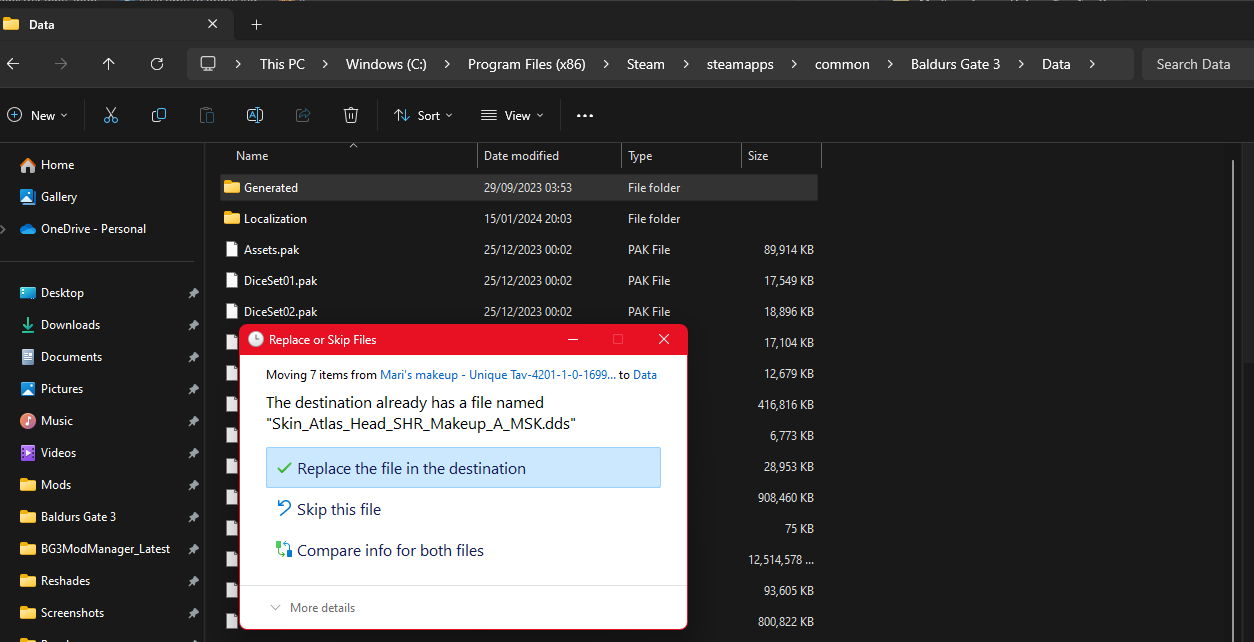Viewport: 1254px width, 642px height.
Task: Open the View options dropdown
Action: point(511,115)
